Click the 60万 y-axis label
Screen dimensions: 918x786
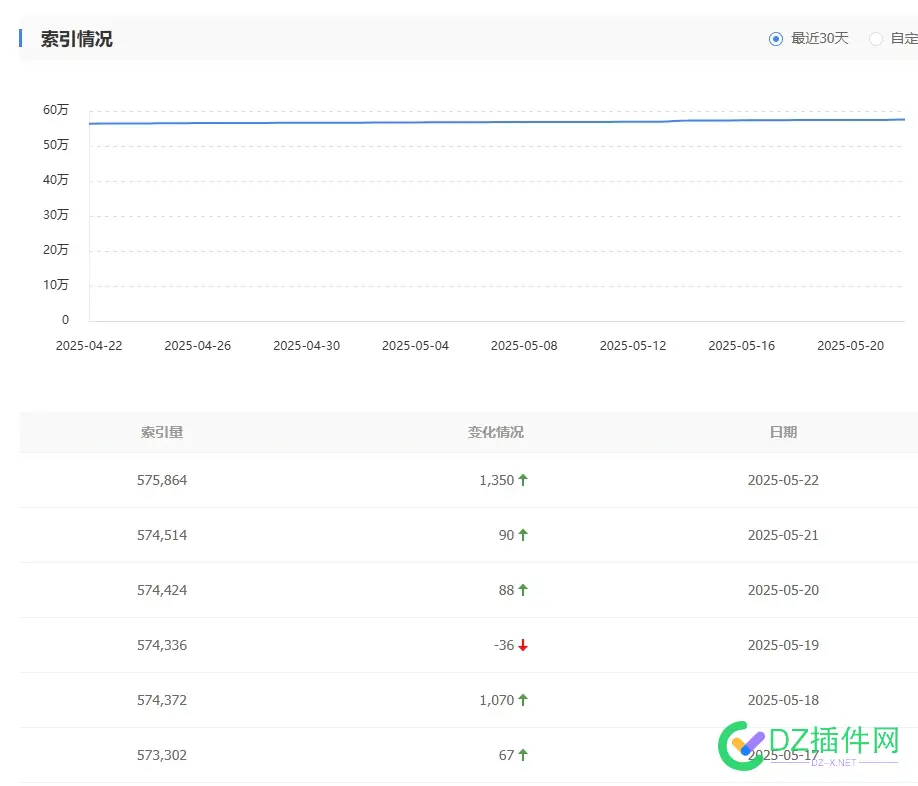click(x=56, y=110)
